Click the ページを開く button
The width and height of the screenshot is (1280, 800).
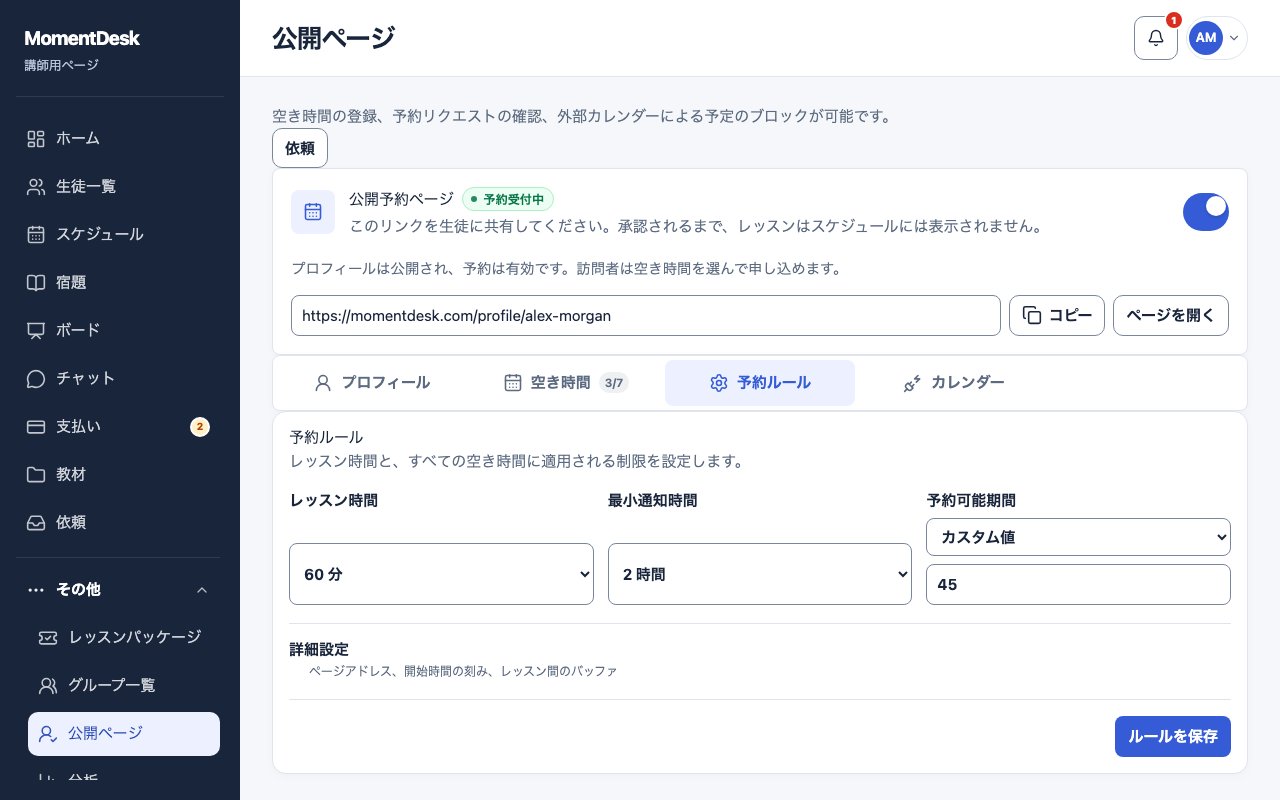[1171, 315]
